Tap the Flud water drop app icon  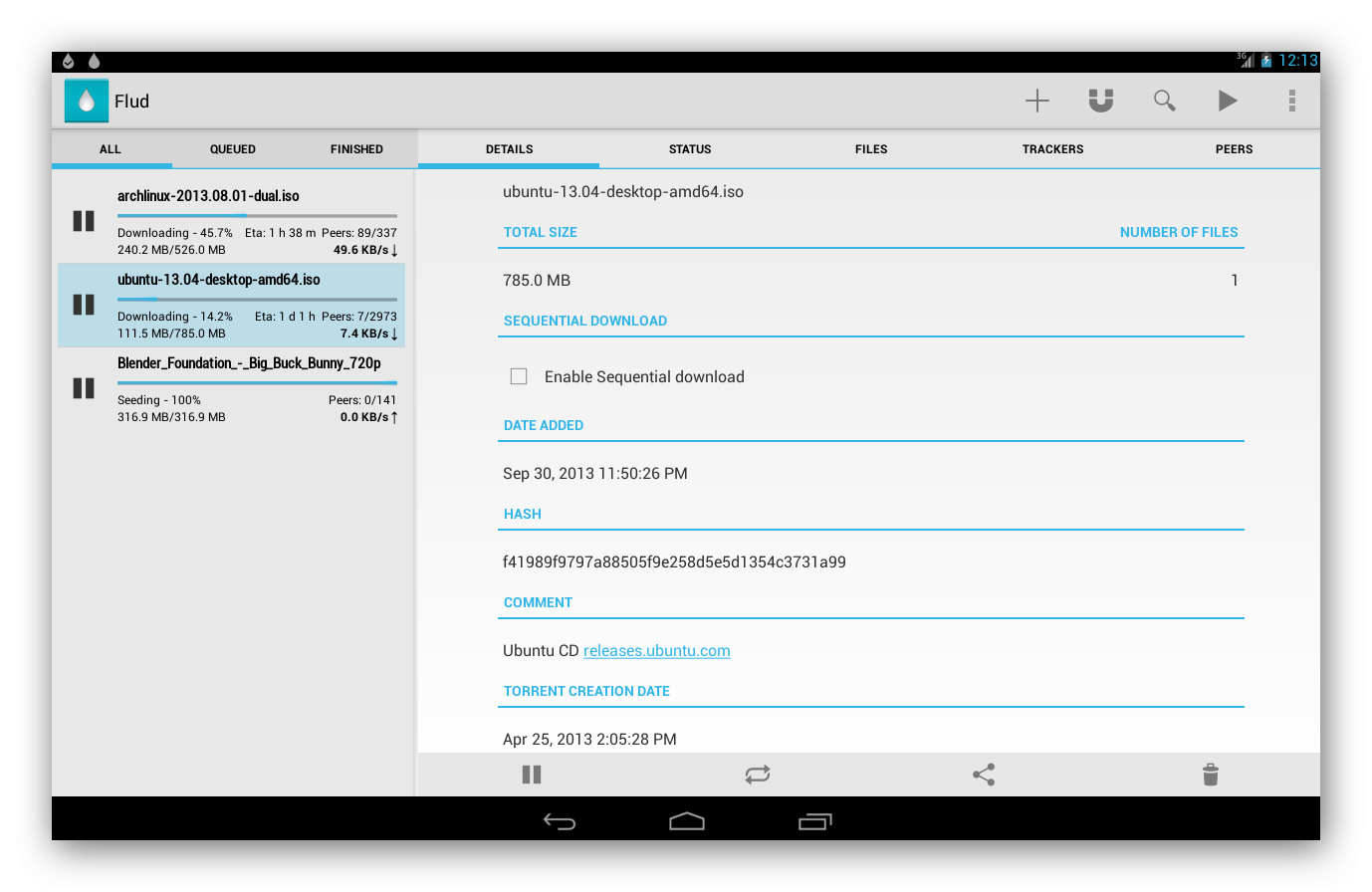pyautogui.click(x=87, y=101)
